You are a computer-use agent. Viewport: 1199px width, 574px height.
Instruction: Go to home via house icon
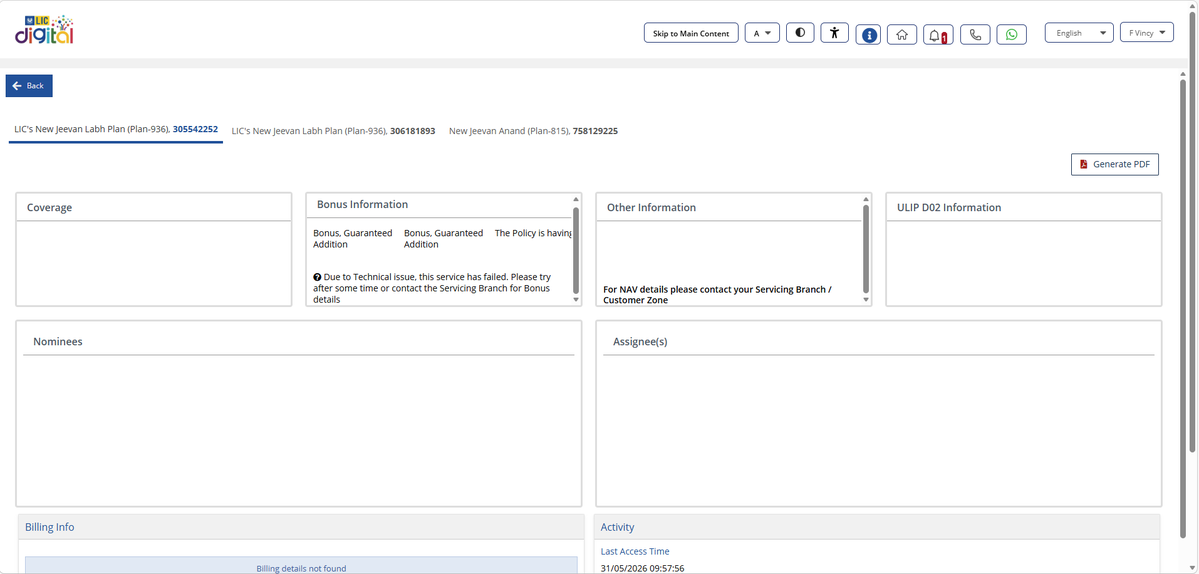(x=902, y=34)
